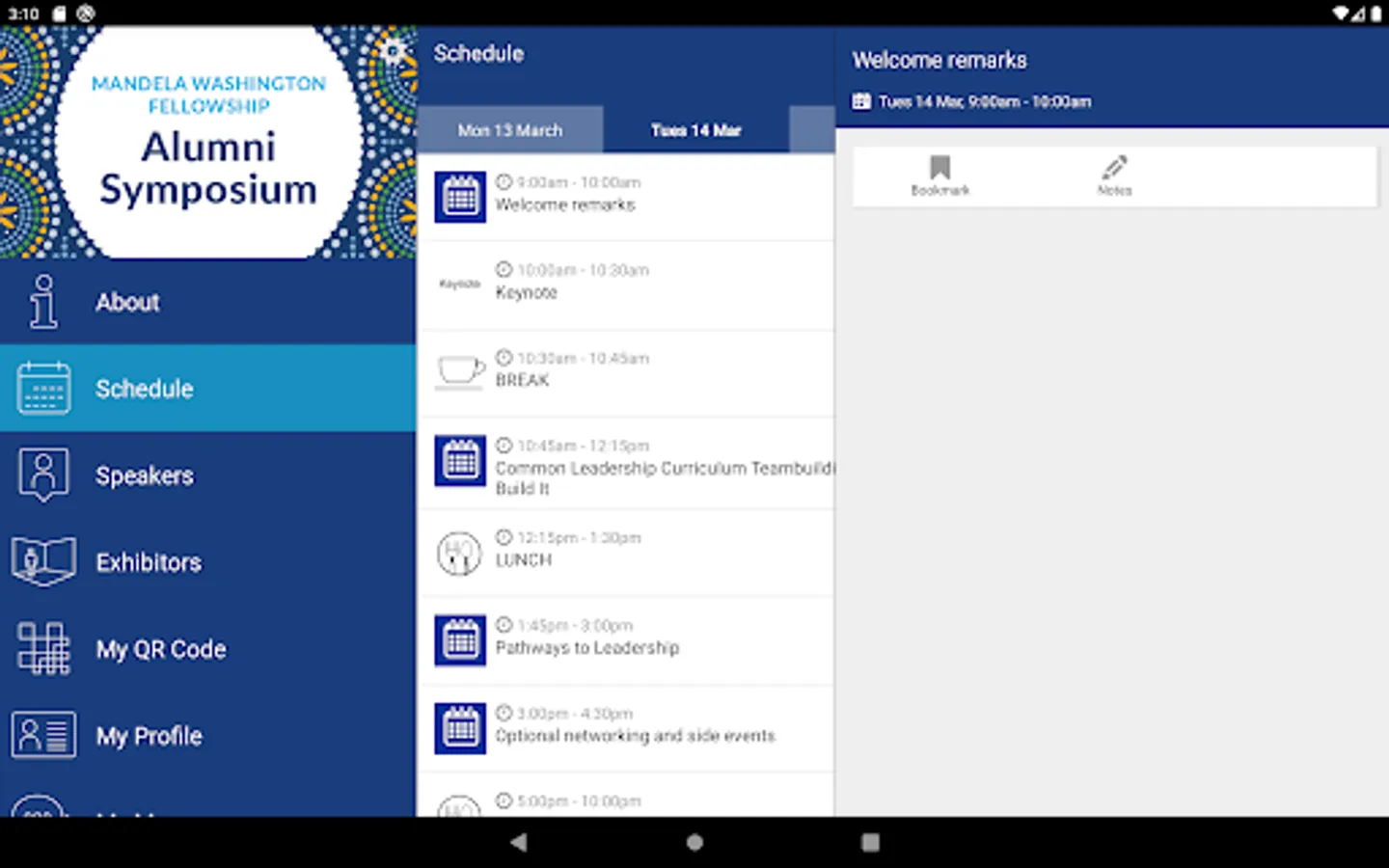
Task: Tap the 5:00pm - 10:00pm session time
Action: pos(579,800)
